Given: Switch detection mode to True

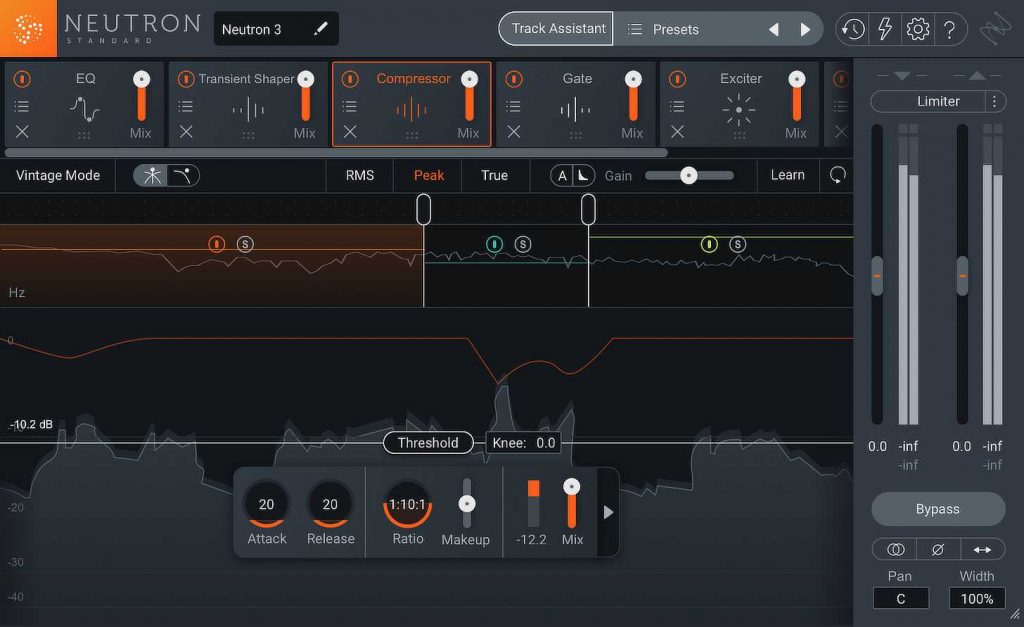Looking at the screenshot, I should click(495, 175).
